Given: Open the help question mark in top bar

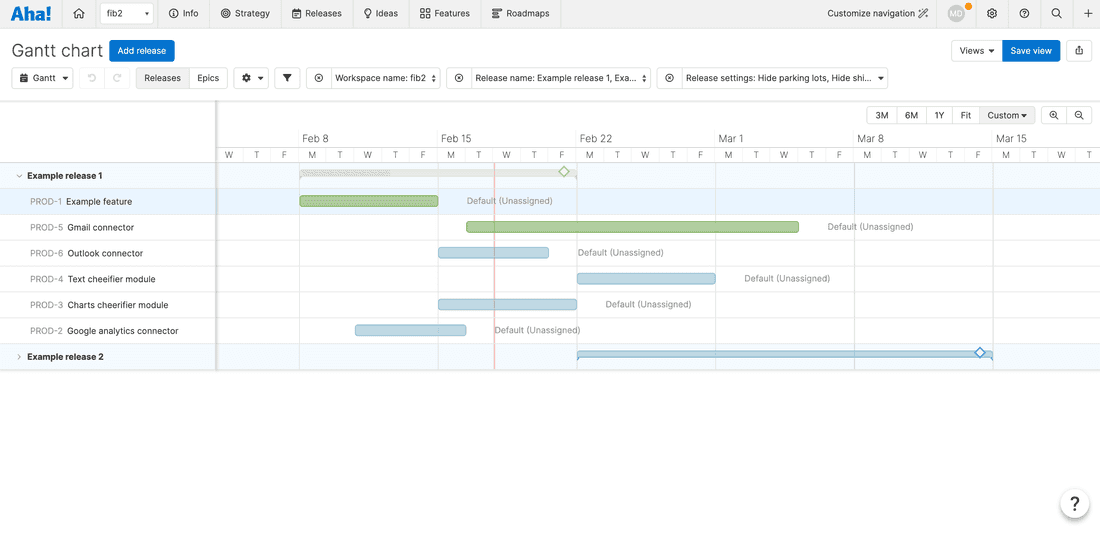Looking at the screenshot, I should tap(1024, 13).
